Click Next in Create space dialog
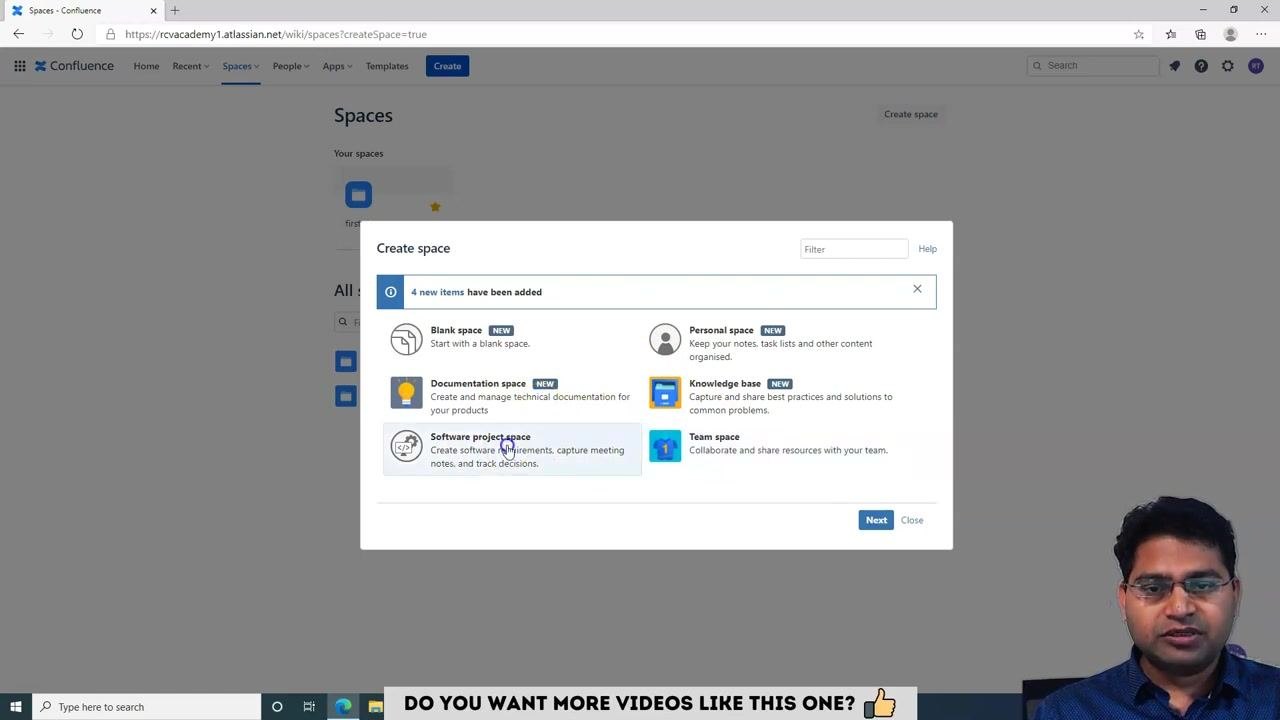1280x720 pixels. point(876,520)
